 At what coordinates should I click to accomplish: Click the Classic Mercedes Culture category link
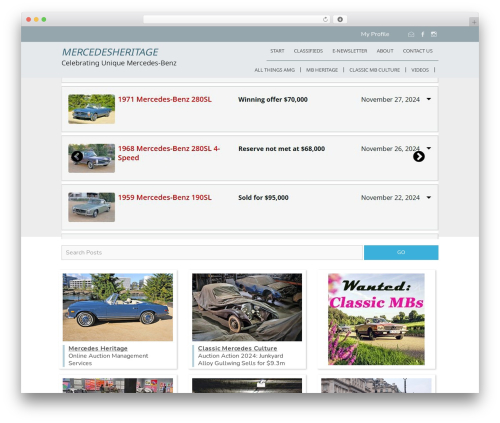[237, 348]
